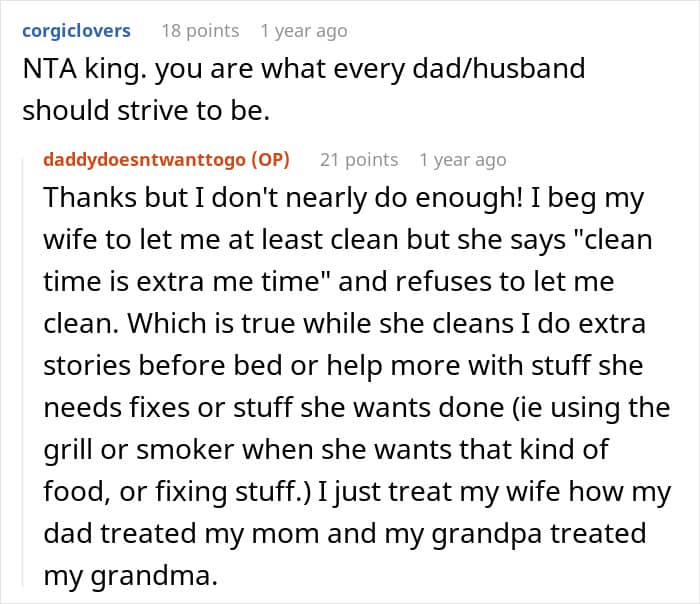Click the 'grill or smoker' line

[326, 450]
